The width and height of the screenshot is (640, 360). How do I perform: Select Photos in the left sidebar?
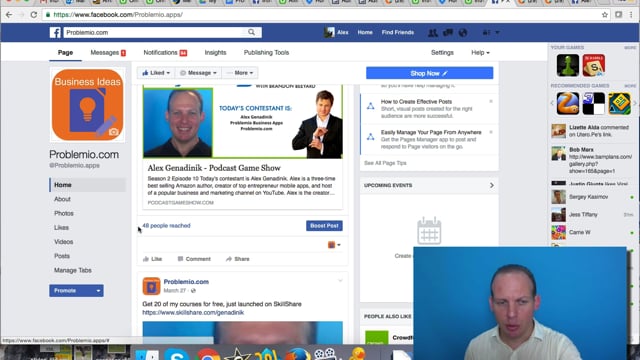64,213
